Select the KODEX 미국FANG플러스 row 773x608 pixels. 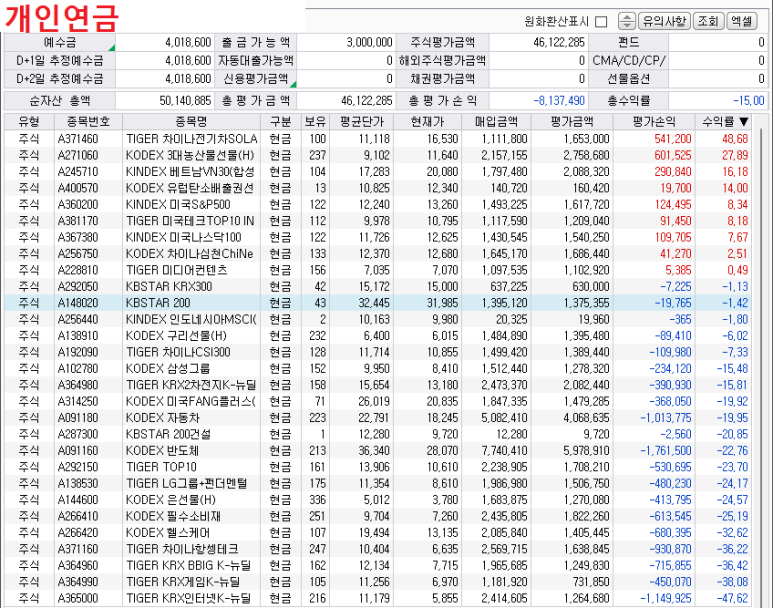[x=378, y=401]
